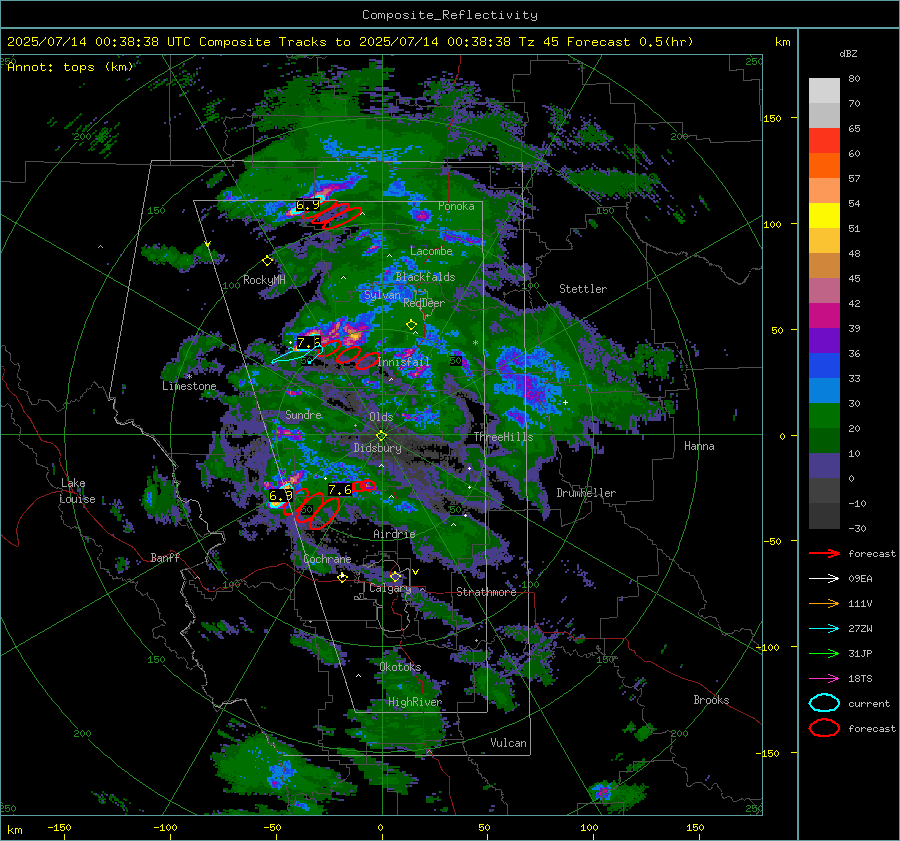The image size is (900, 841).
Task: Click the blue 33-36 dBZ color swatch
Action: (x=824, y=366)
